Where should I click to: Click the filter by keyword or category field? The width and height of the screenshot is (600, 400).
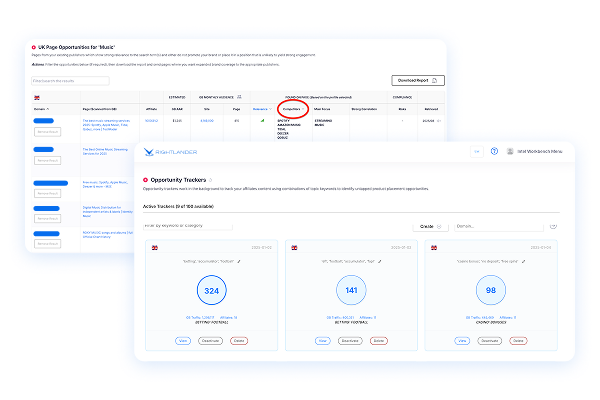pyautogui.click(x=188, y=226)
